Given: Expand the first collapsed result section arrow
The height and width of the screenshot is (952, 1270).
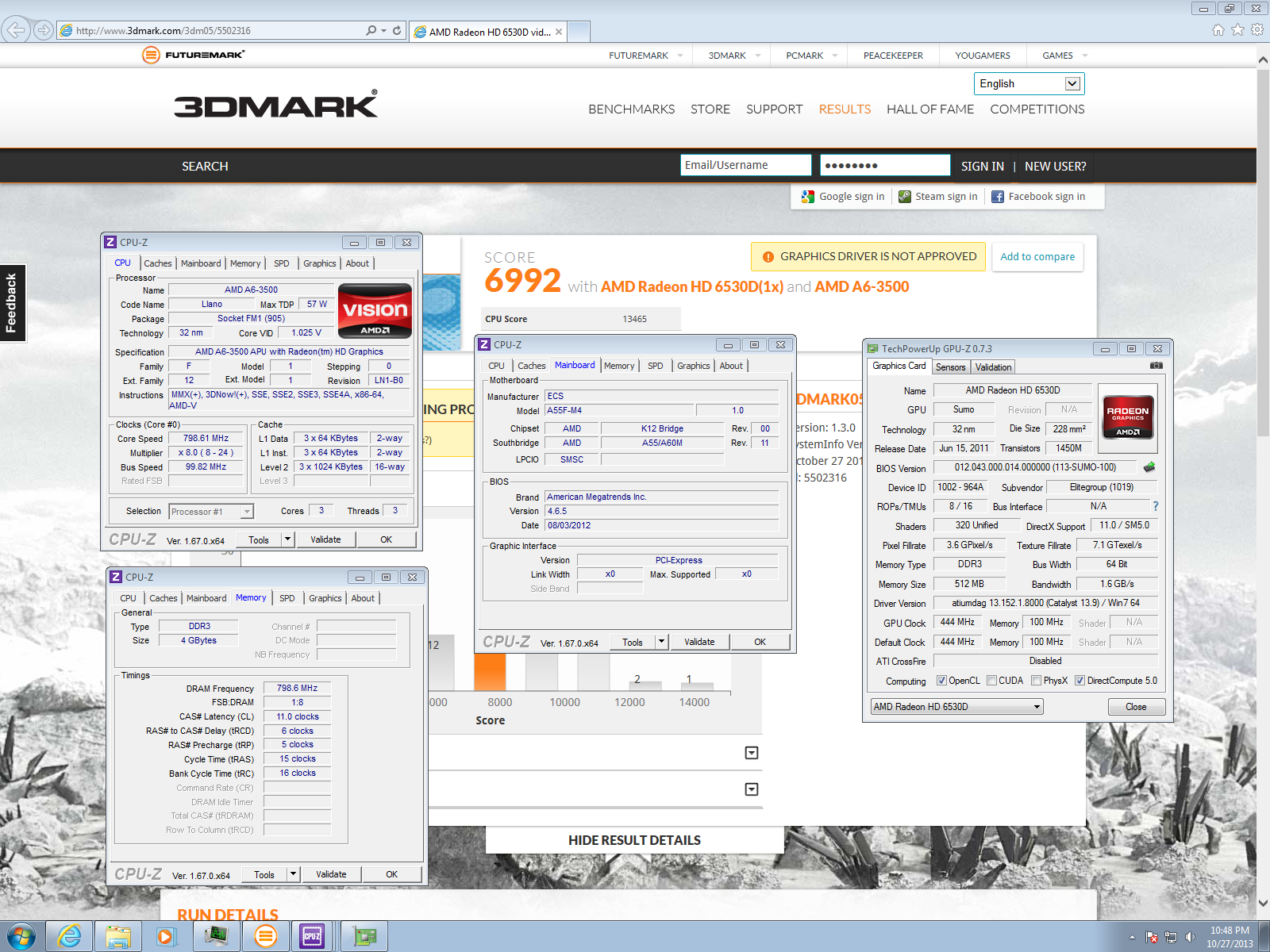Looking at the screenshot, I should tap(752, 753).
